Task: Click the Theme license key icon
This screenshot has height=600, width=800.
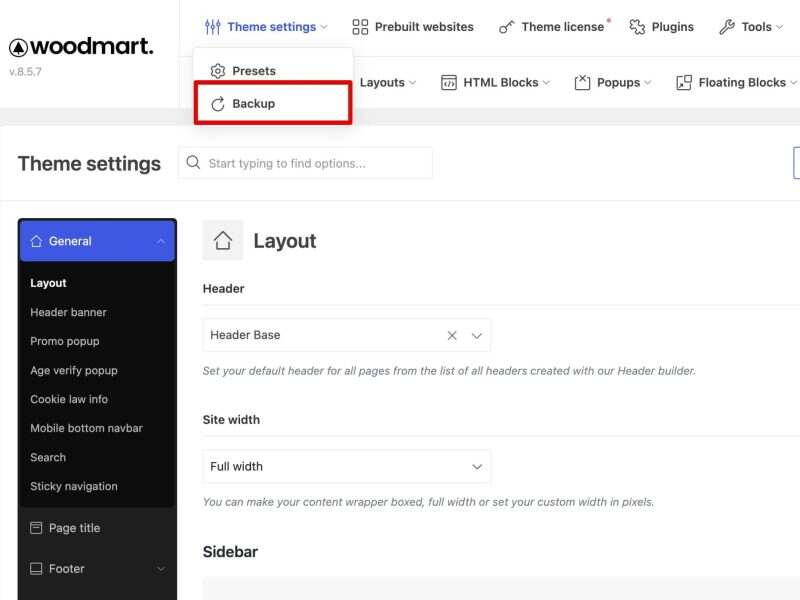Action: pyautogui.click(x=506, y=27)
